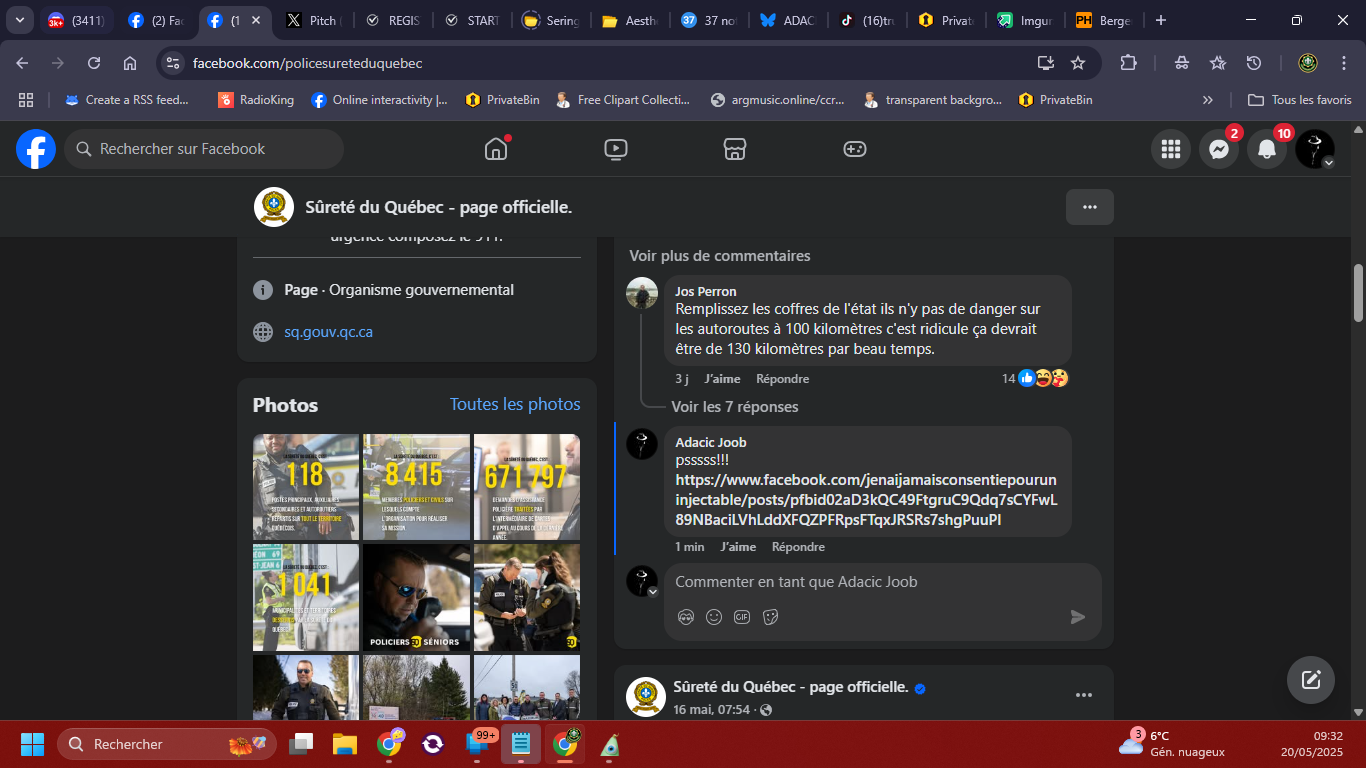Open the photo thumbnail showing 8 415
The image size is (1366, 768).
(x=416, y=487)
